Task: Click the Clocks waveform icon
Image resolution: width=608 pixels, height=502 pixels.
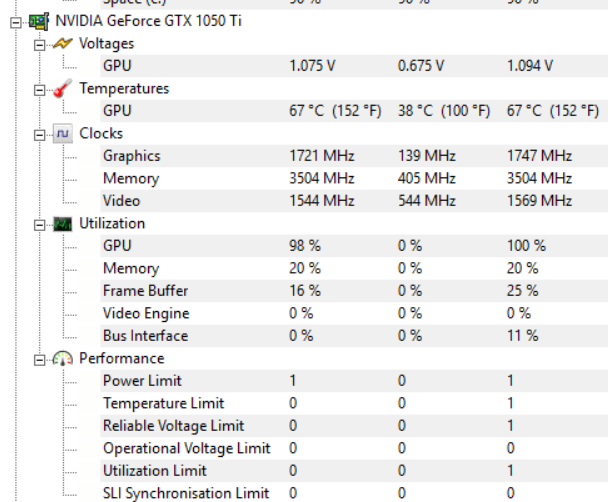Action: point(62,134)
